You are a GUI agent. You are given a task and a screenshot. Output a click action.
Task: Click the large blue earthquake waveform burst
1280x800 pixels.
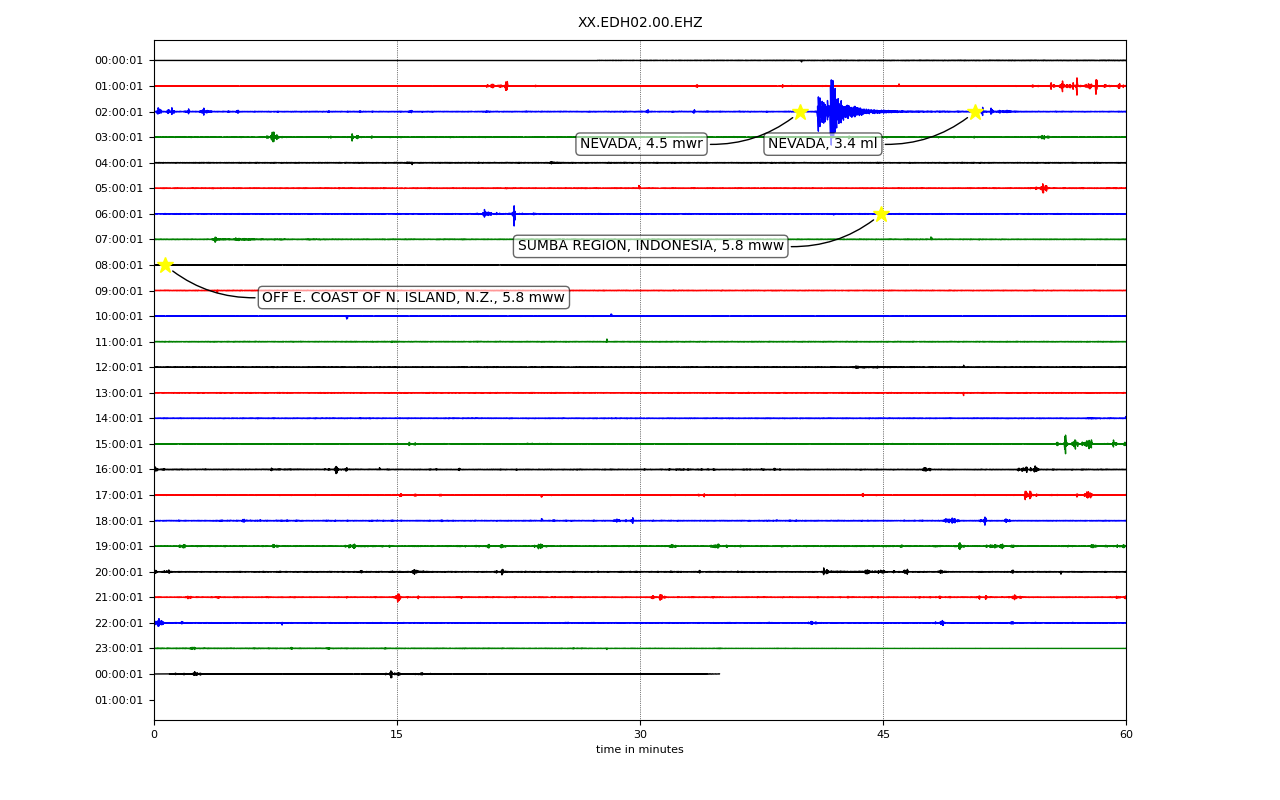pyautogui.click(x=833, y=111)
